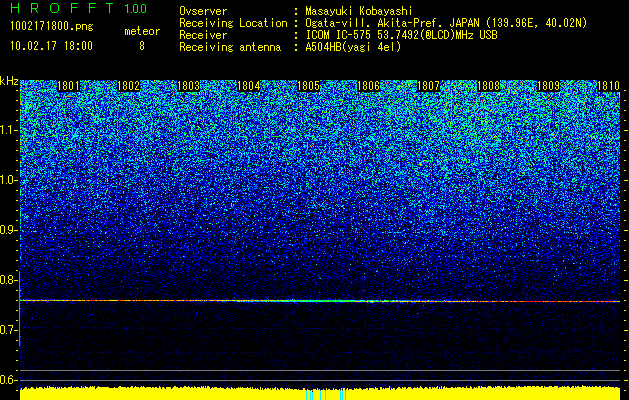Click the 0.9 kHz axis label
The image size is (629, 400).
click(8, 230)
